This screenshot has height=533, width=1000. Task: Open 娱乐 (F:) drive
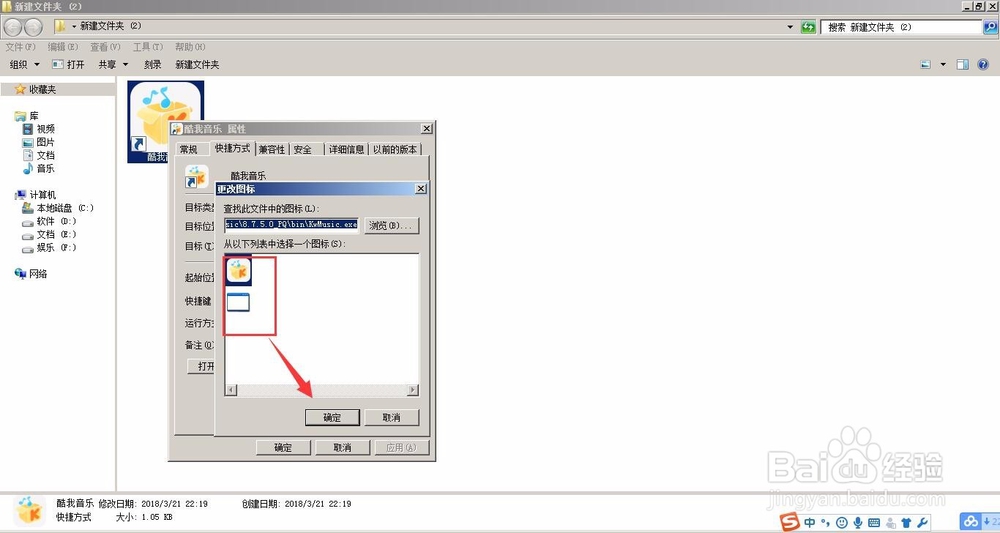point(50,247)
